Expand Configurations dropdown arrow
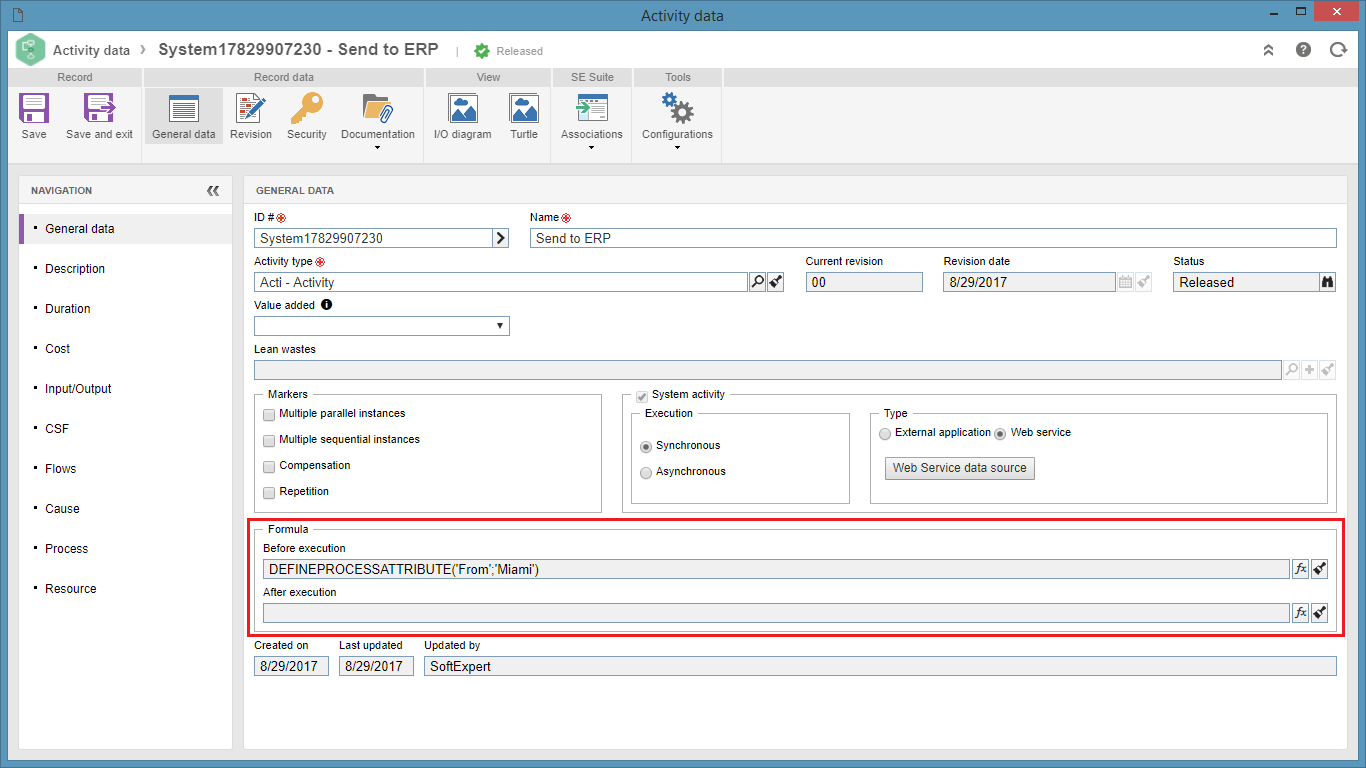This screenshot has width=1366, height=768. [677, 148]
